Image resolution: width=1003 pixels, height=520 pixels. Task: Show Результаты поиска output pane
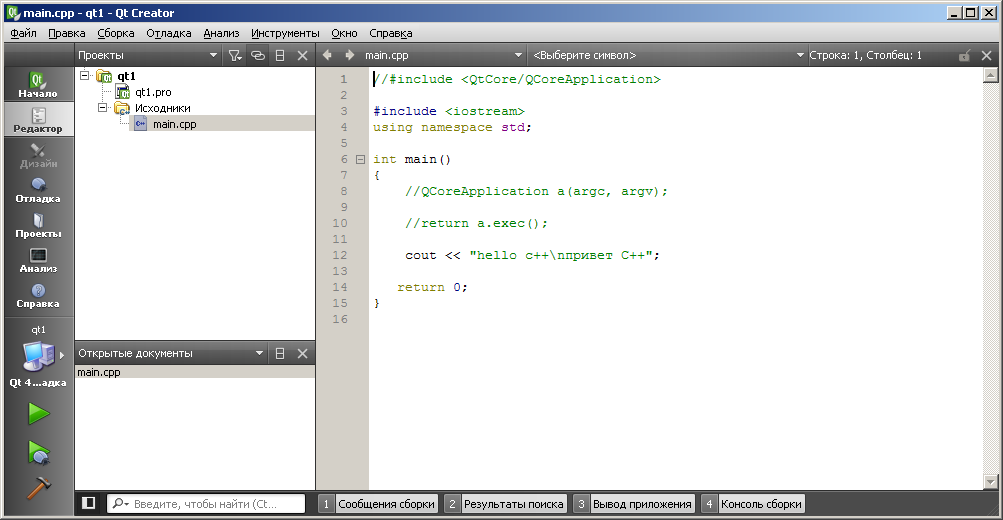click(x=505, y=504)
